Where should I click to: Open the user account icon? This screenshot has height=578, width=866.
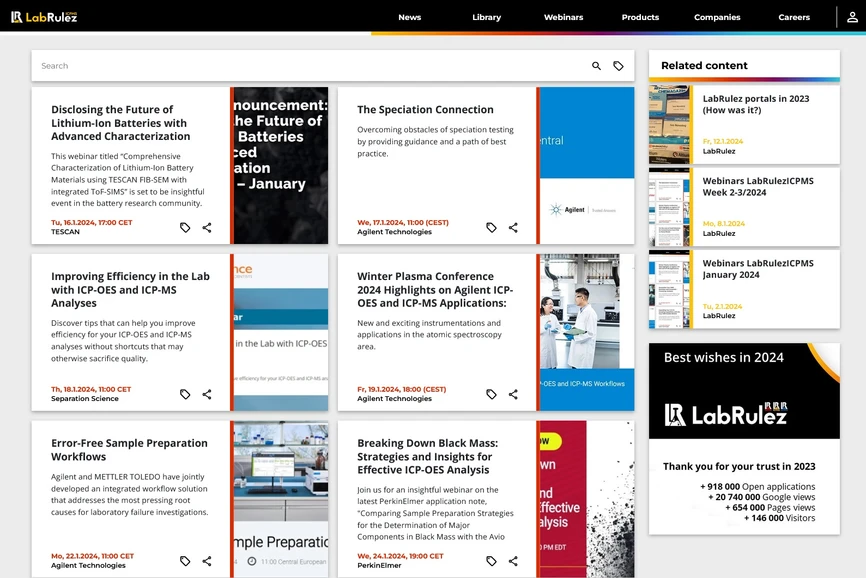(x=852, y=17)
